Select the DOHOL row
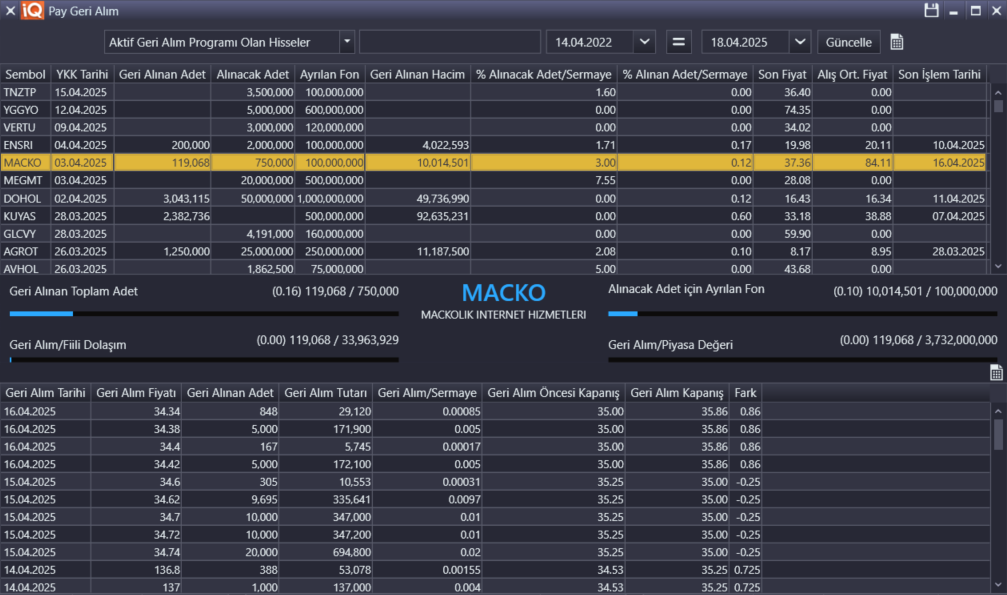Screen dimensions: 1007x595 click(x=493, y=199)
